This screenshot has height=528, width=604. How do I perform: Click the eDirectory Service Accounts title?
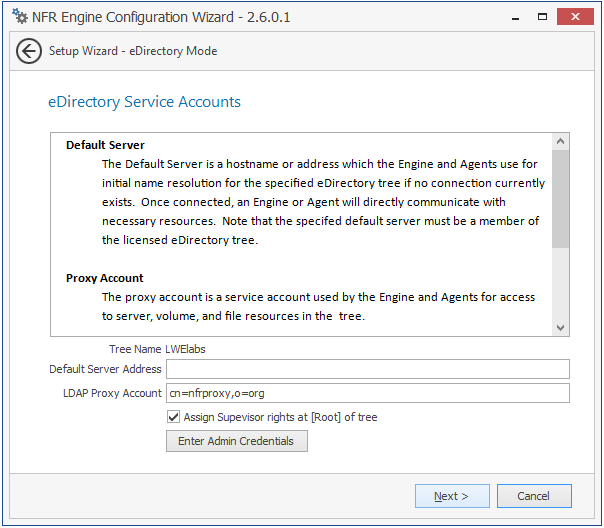[x=144, y=102]
